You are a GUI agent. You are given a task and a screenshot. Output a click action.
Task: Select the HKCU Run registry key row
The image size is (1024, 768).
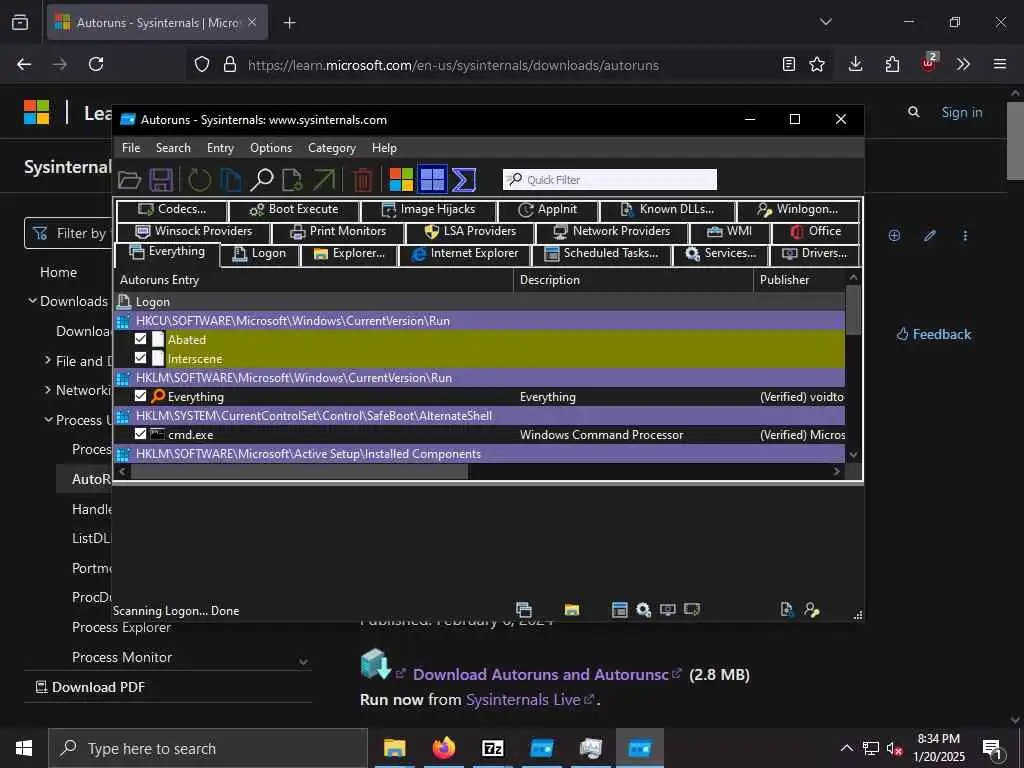479,321
